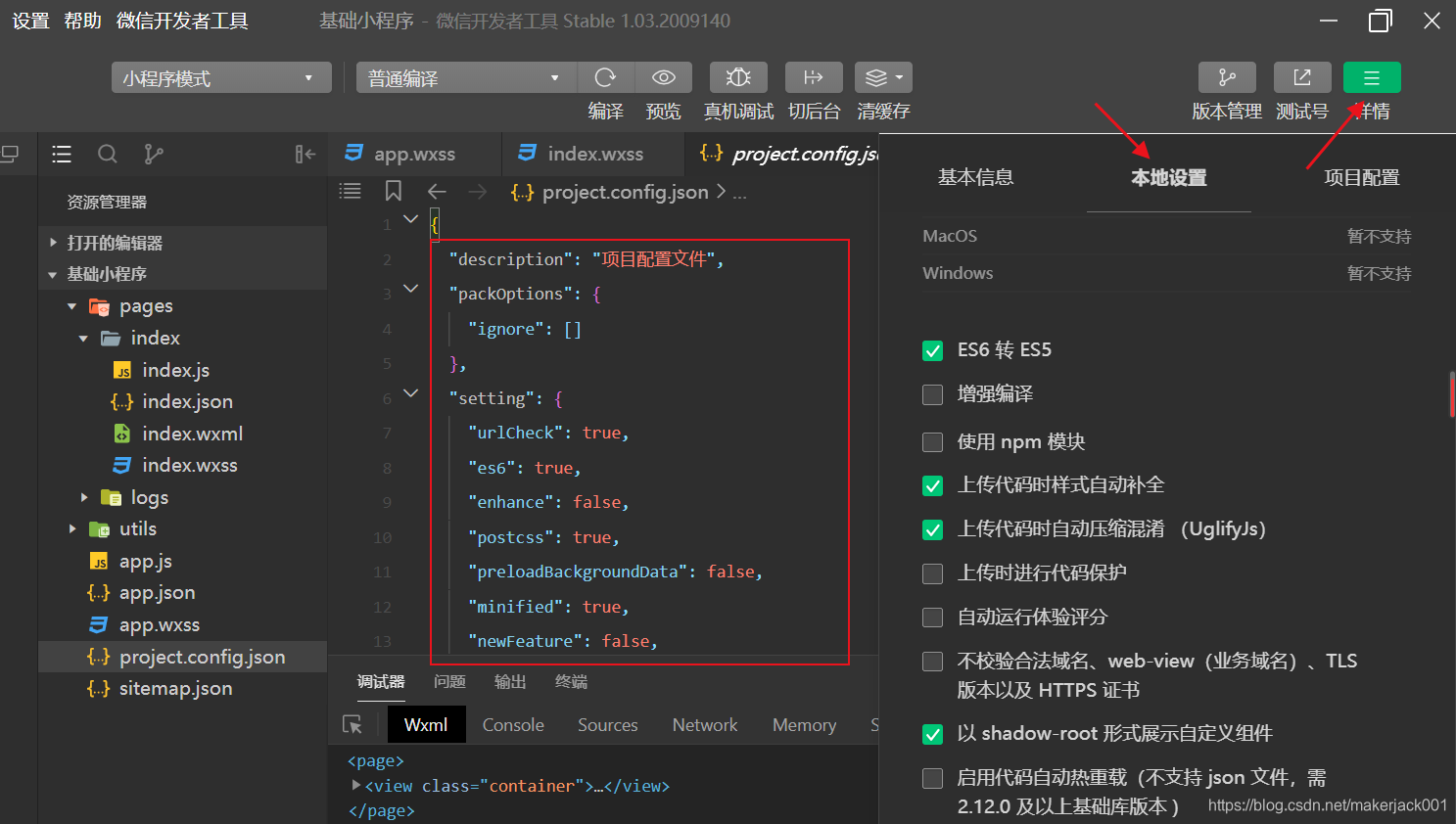The height and width of the screenshot is (824, 1456).
Task: Enable 启用代码自动热重载 checkbox
Action: click(x=933, y=778)
